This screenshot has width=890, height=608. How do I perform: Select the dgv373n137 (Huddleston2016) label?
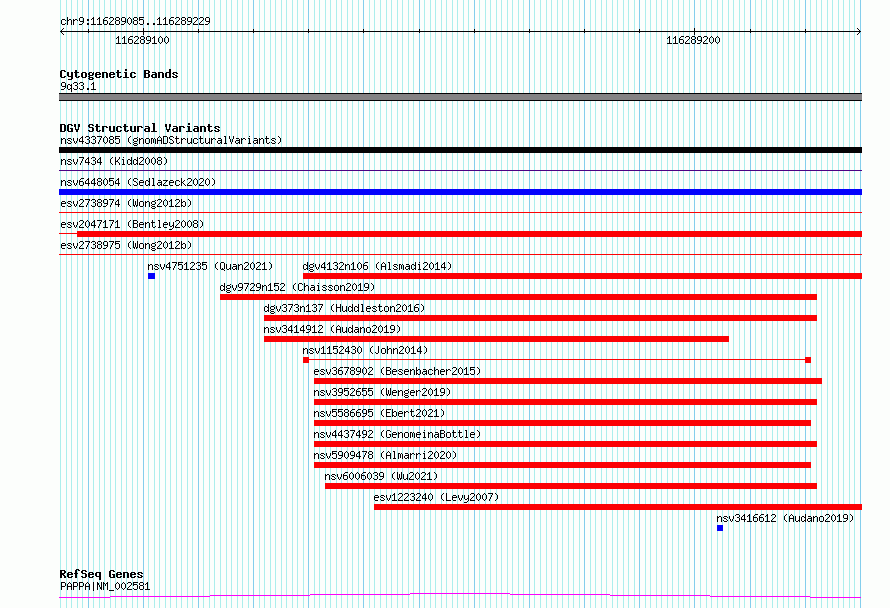344,308
